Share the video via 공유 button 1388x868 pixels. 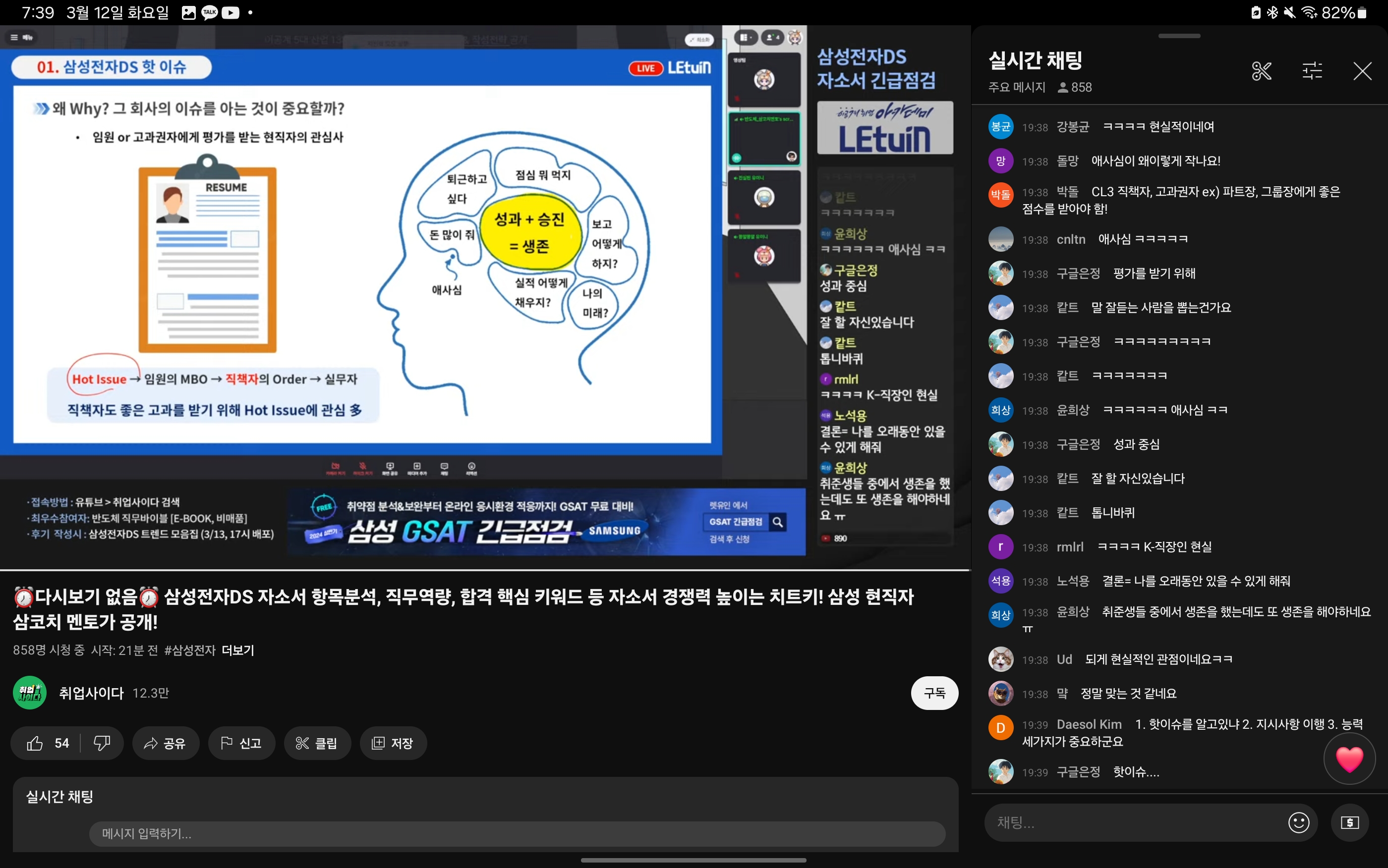166,744
